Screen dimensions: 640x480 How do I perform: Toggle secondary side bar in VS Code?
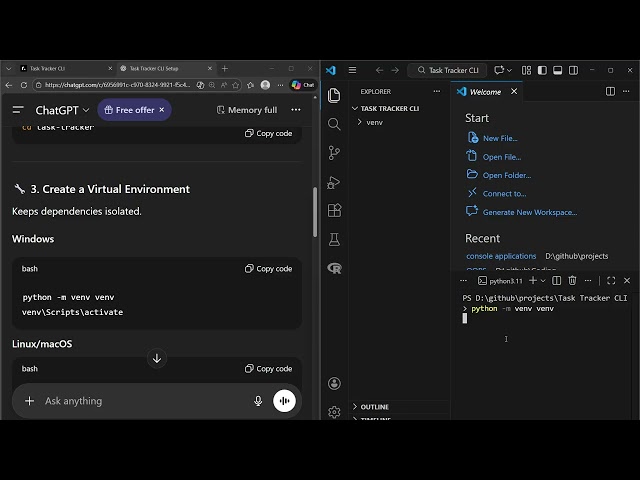click(x=573, y=70)
